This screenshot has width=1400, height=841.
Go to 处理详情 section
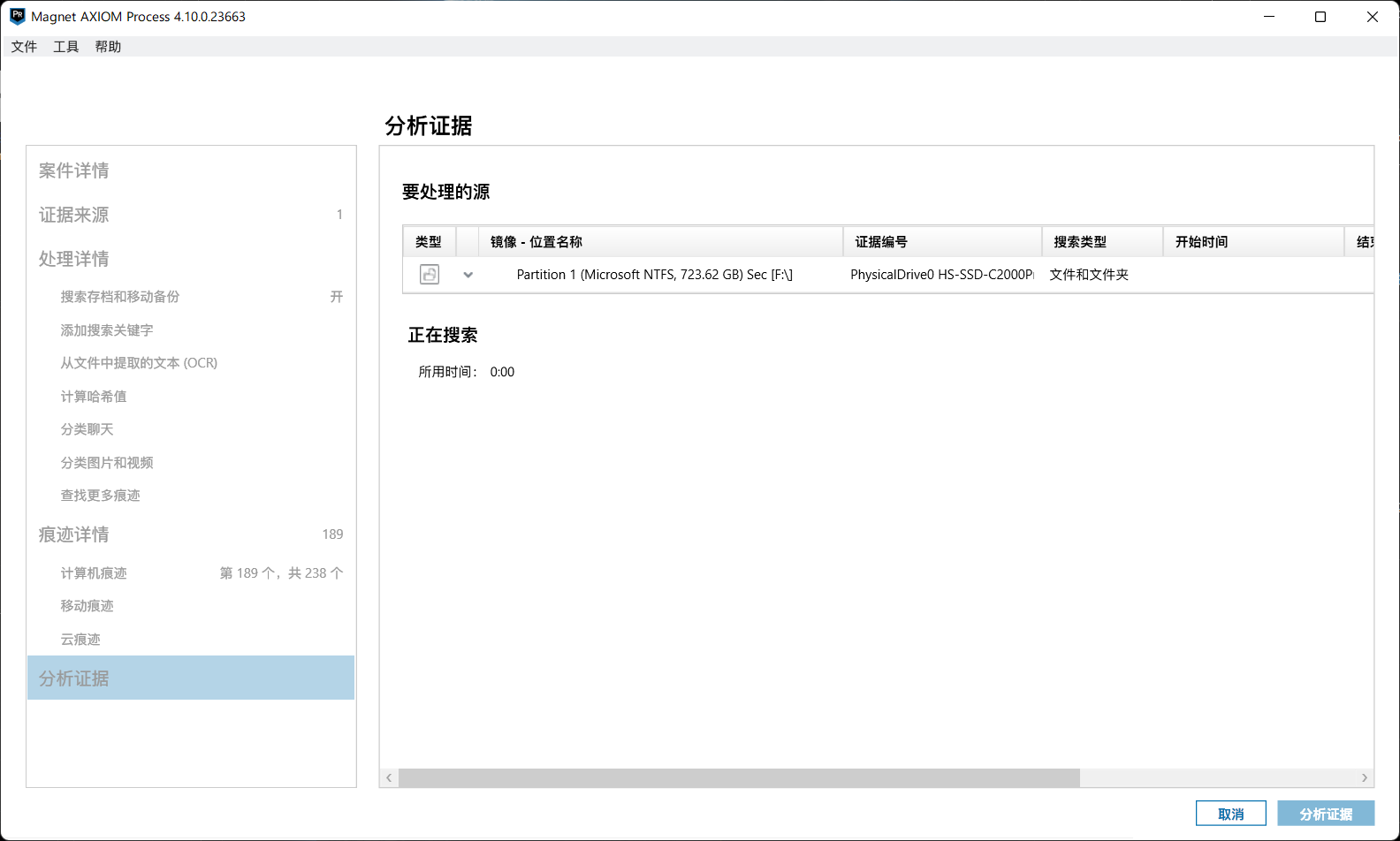pyautogui.click(x=74, y=259)
